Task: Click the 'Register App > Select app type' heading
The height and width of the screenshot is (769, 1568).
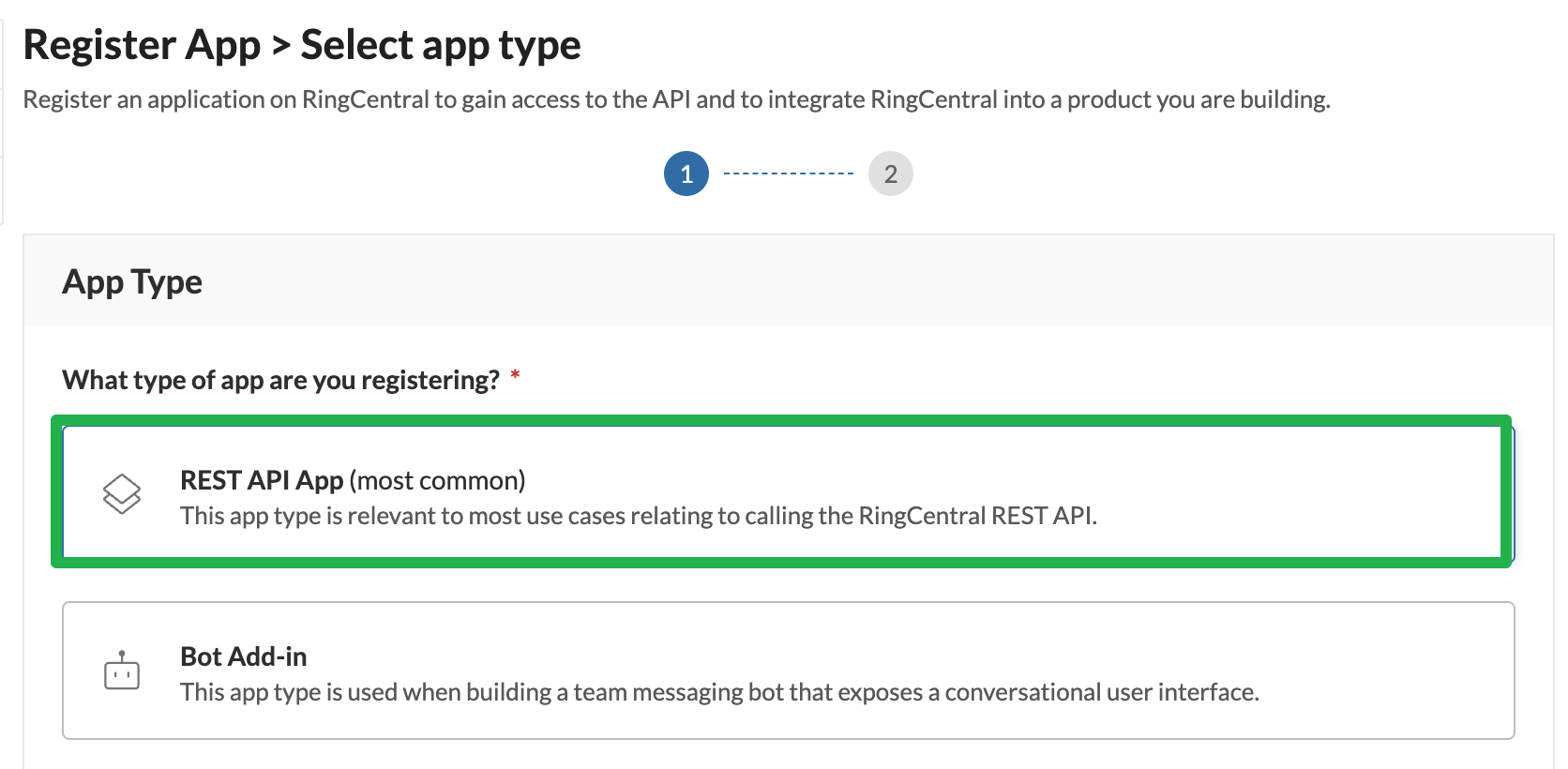Action: (302, 45)
